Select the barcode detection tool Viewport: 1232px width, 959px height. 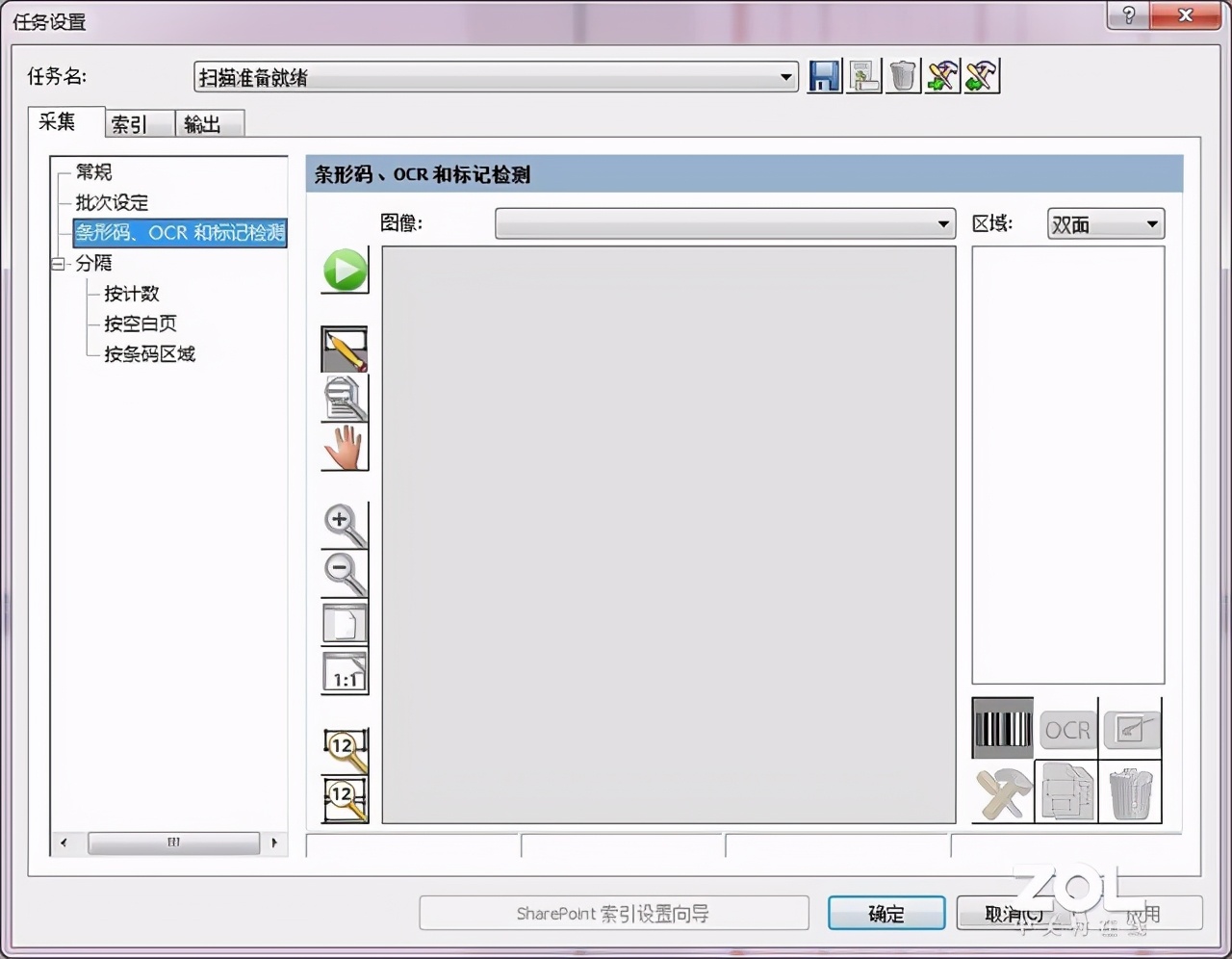coord(1001,729)
